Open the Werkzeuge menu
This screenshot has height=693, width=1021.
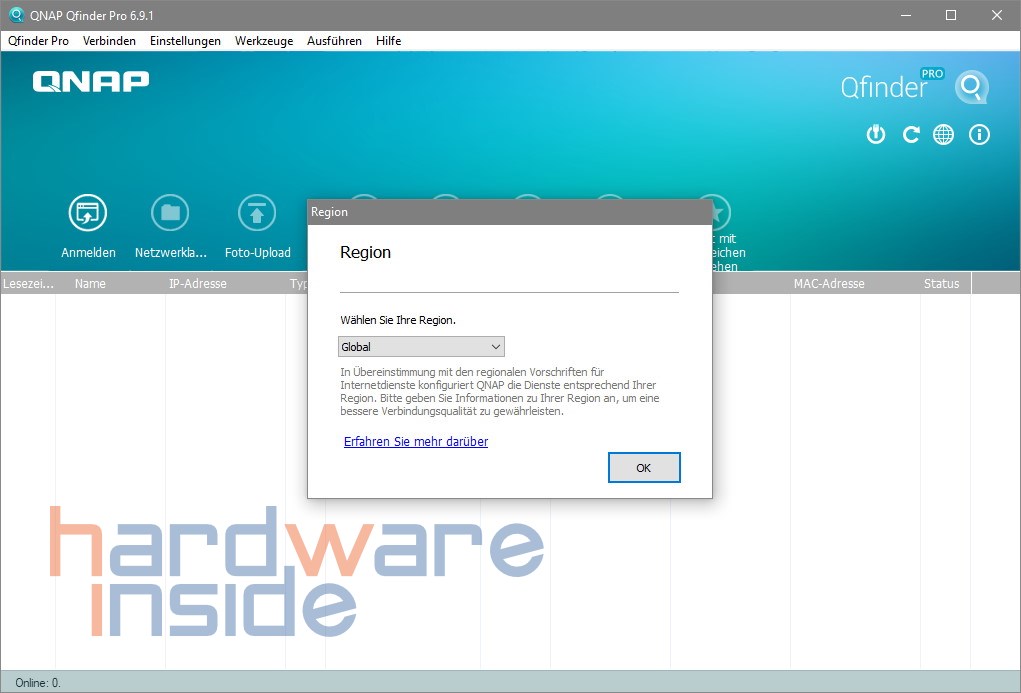click(x=264, y=40)
